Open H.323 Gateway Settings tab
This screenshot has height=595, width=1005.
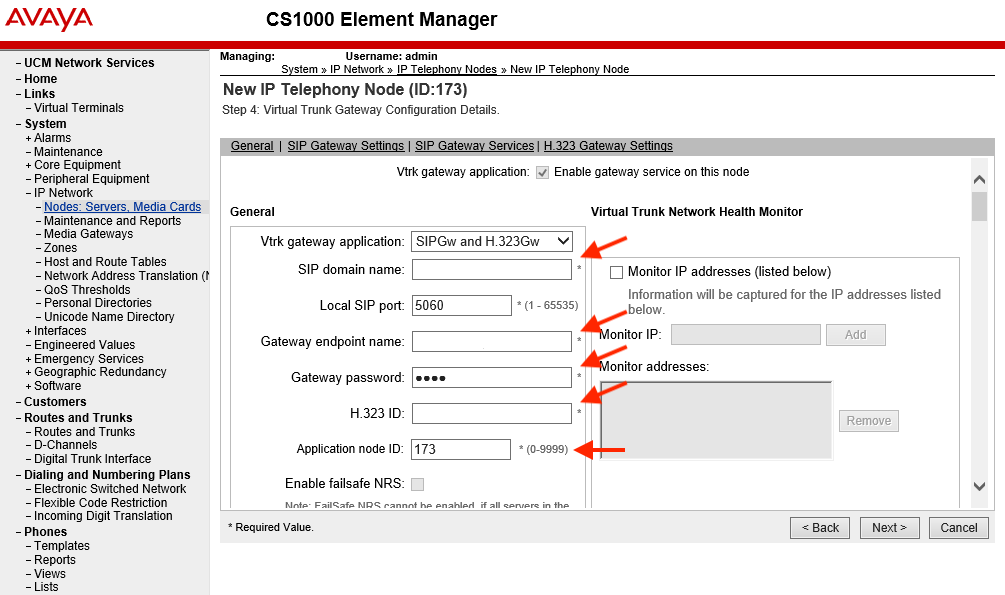tap(608, 146)
